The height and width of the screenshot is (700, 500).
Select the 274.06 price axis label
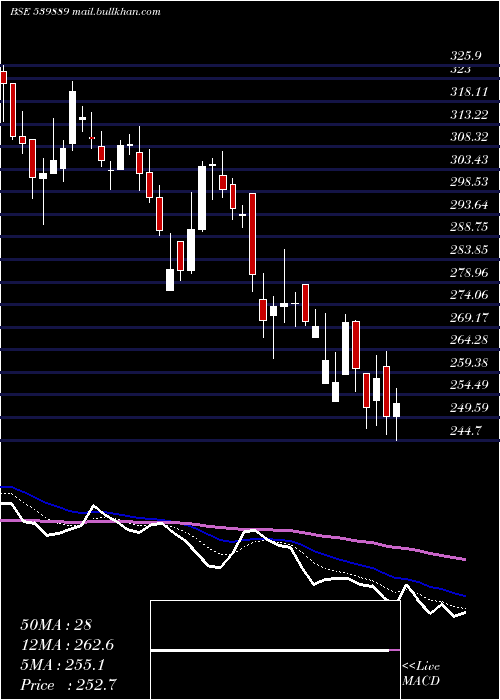coord(469,295)
